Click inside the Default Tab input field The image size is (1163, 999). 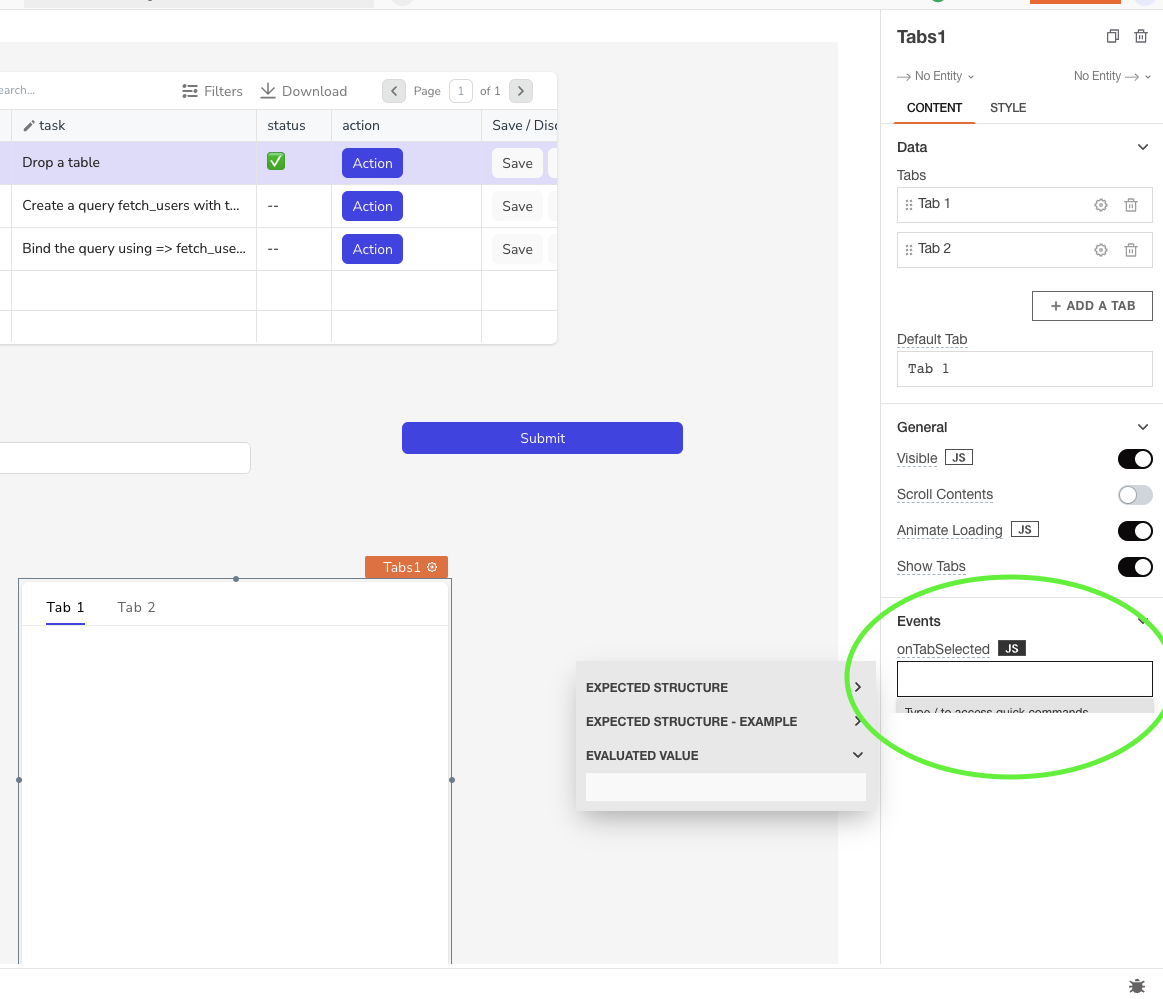click(x=1024, y=369)
